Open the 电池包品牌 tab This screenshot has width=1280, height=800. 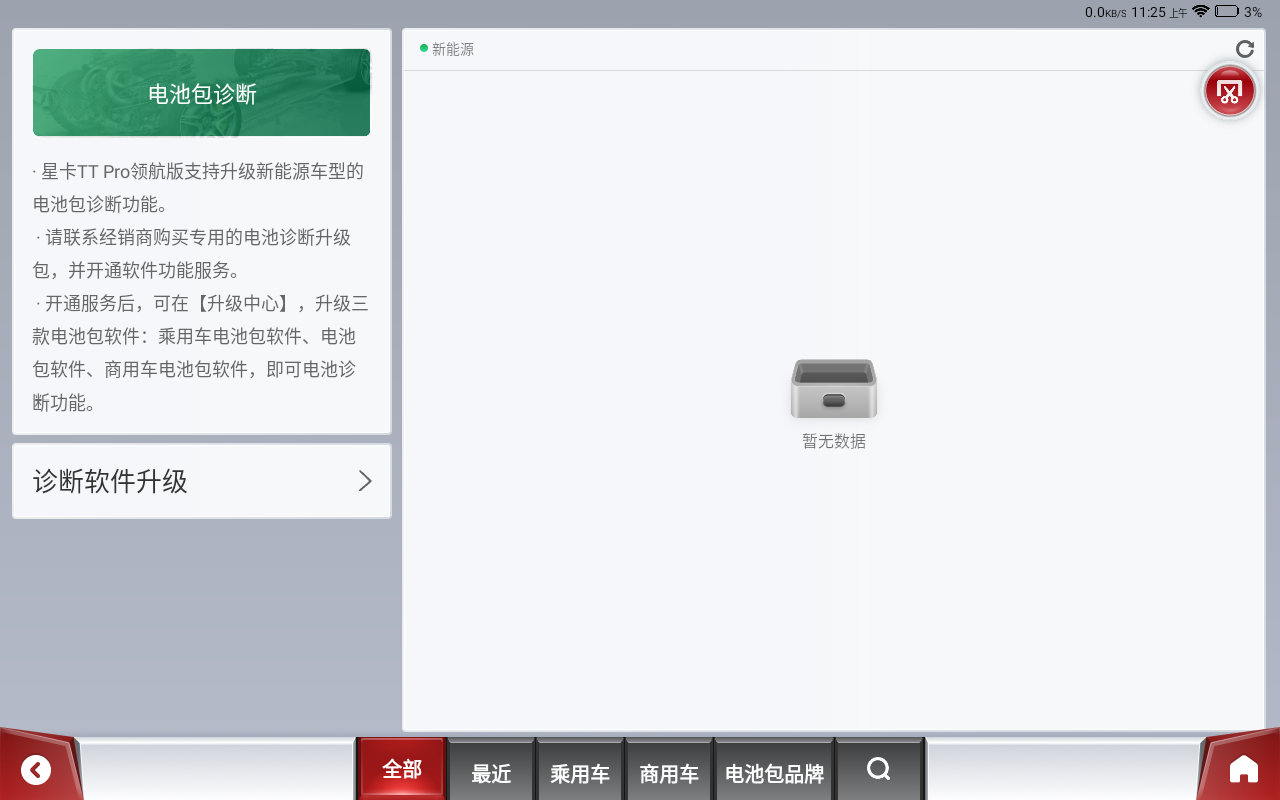click(x=774, y=773)
